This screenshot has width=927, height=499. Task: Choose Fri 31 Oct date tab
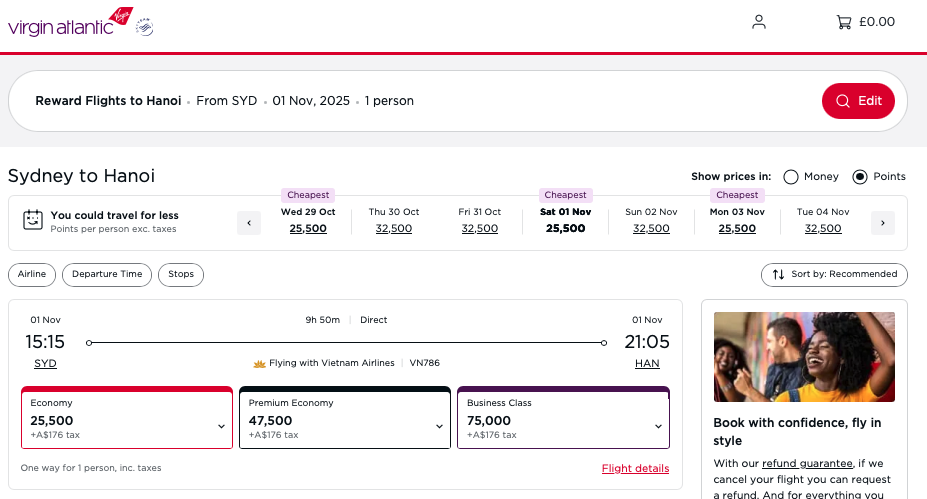[x=479, y=220]
